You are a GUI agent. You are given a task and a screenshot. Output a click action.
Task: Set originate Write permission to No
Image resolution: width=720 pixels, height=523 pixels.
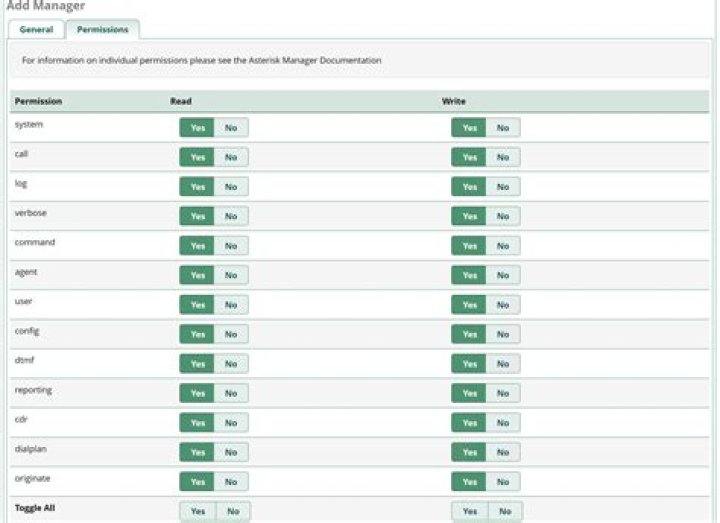(502, 482)
